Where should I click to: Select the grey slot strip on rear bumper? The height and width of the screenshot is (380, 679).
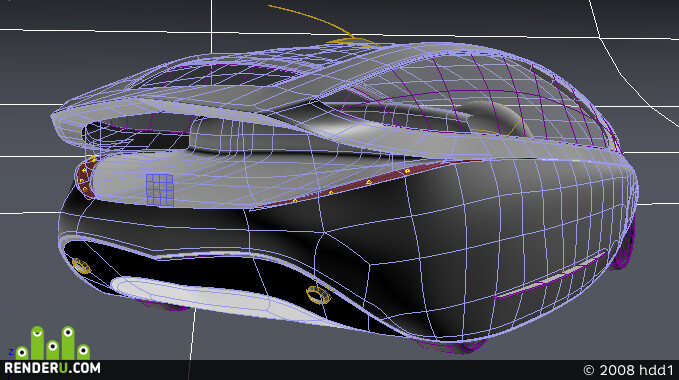[550, 275]
